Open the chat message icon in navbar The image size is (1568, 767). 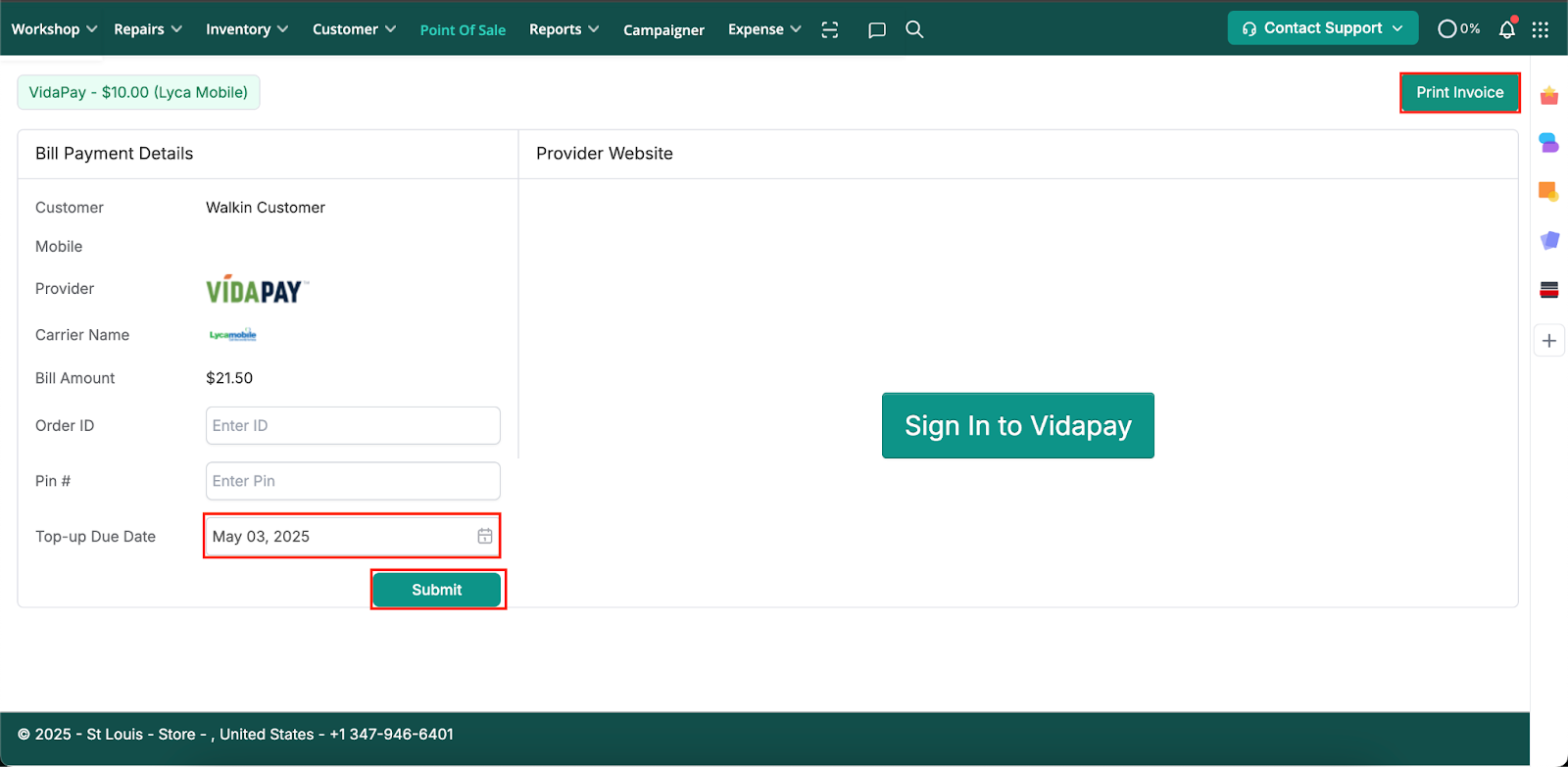pos(877,29)
